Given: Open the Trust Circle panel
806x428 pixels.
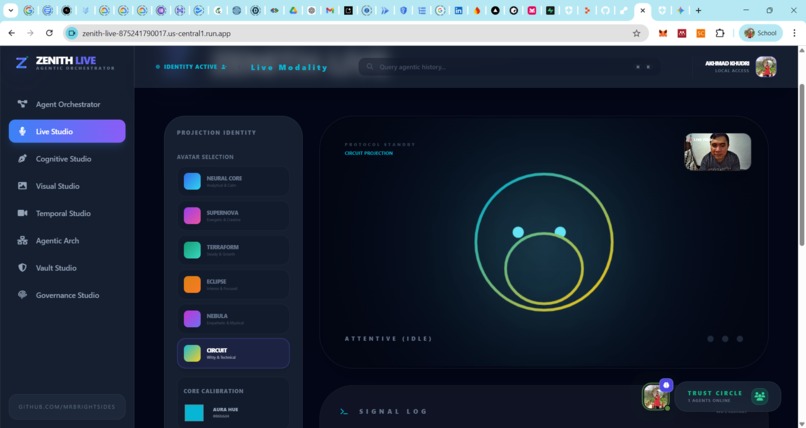Looking at the screenshot, I should tap(727, 396).
